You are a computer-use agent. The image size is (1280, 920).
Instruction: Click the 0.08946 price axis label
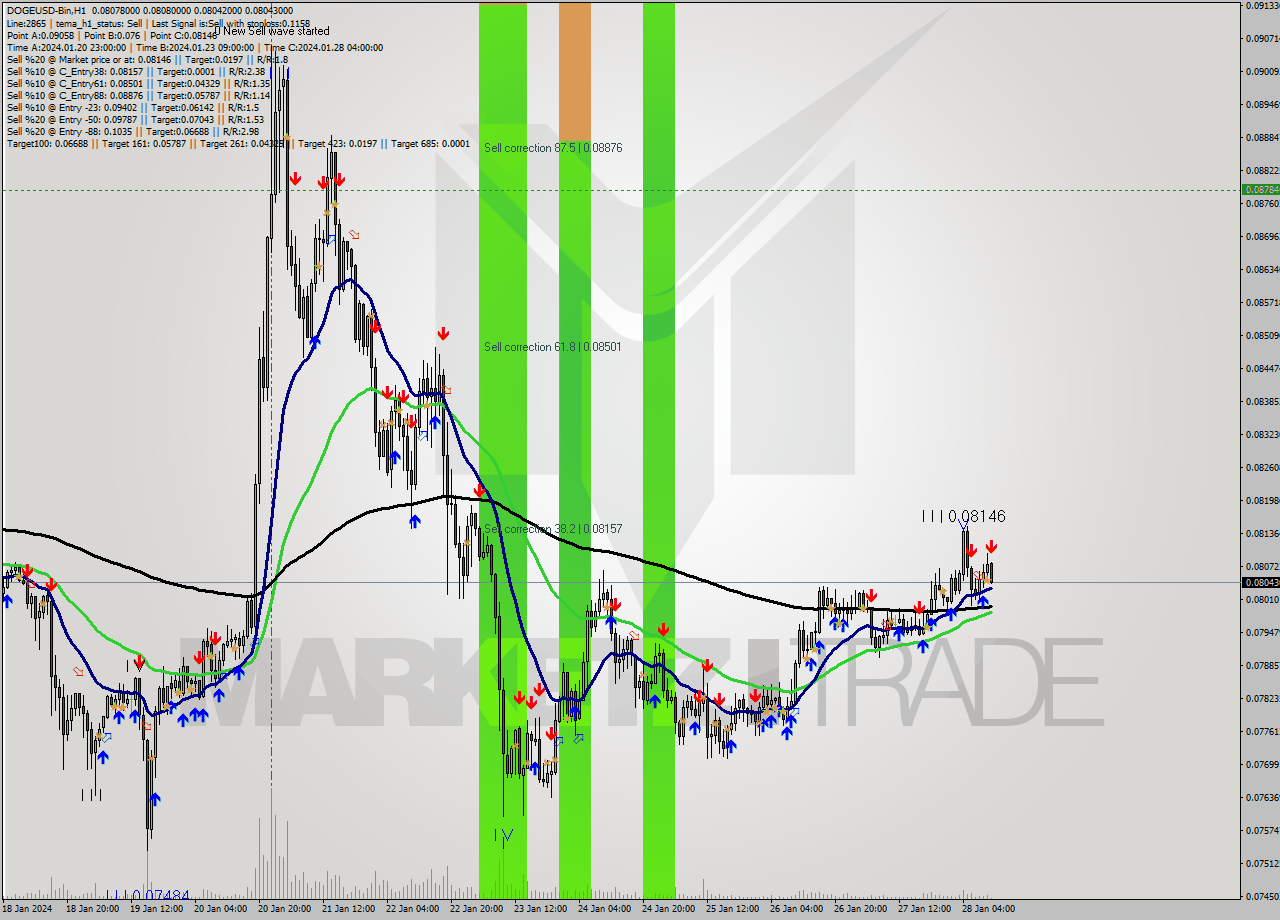(1261, 104)
